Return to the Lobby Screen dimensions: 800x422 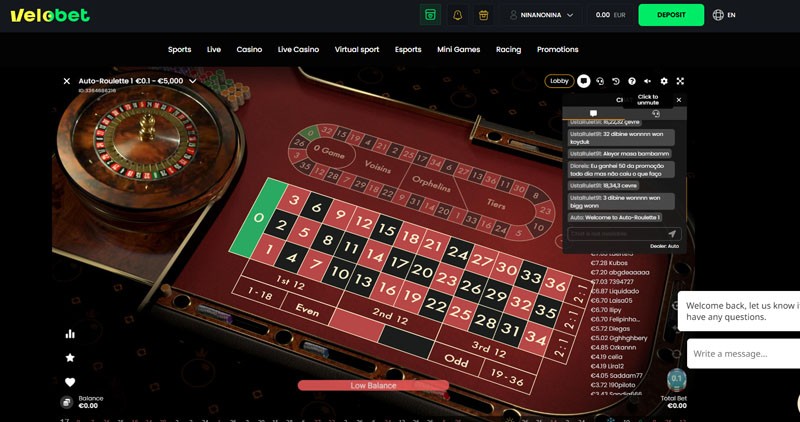coord(559,81)
